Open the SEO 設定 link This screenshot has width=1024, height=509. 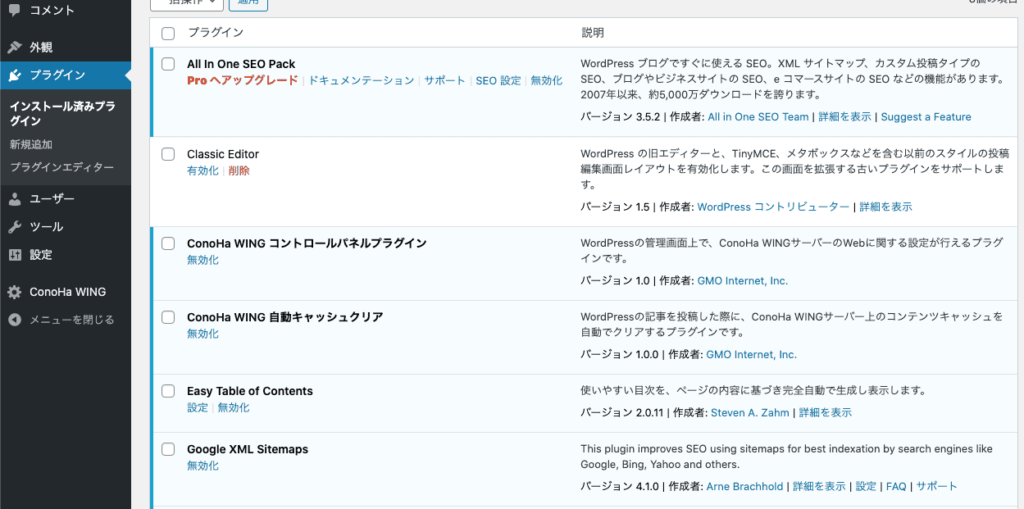[x=498, y=80]
